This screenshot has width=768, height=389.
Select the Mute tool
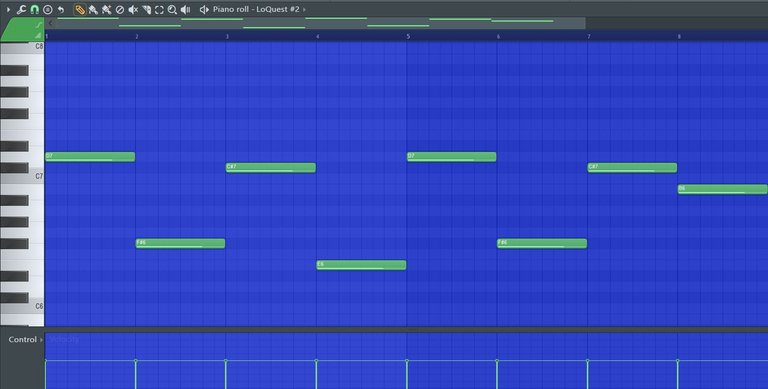[133, 9]
